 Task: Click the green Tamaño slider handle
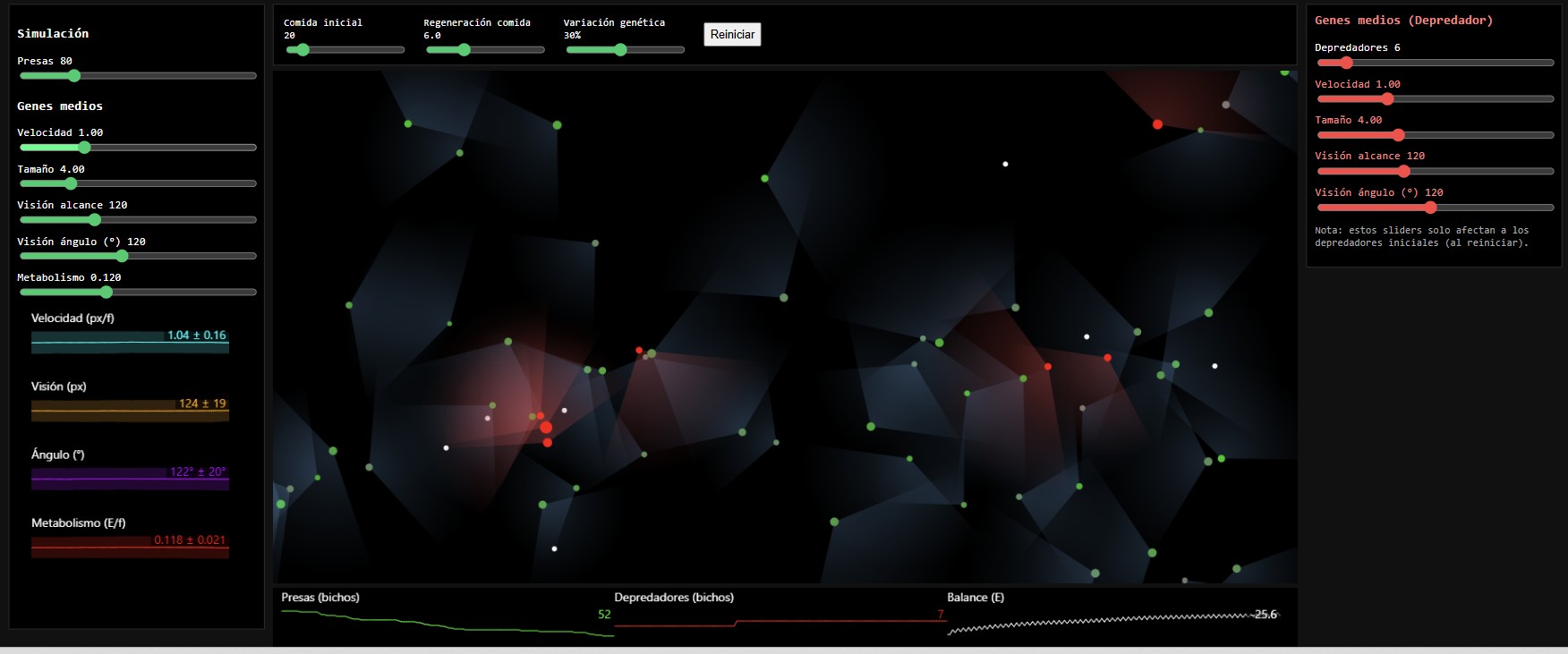tap(71, 183)
